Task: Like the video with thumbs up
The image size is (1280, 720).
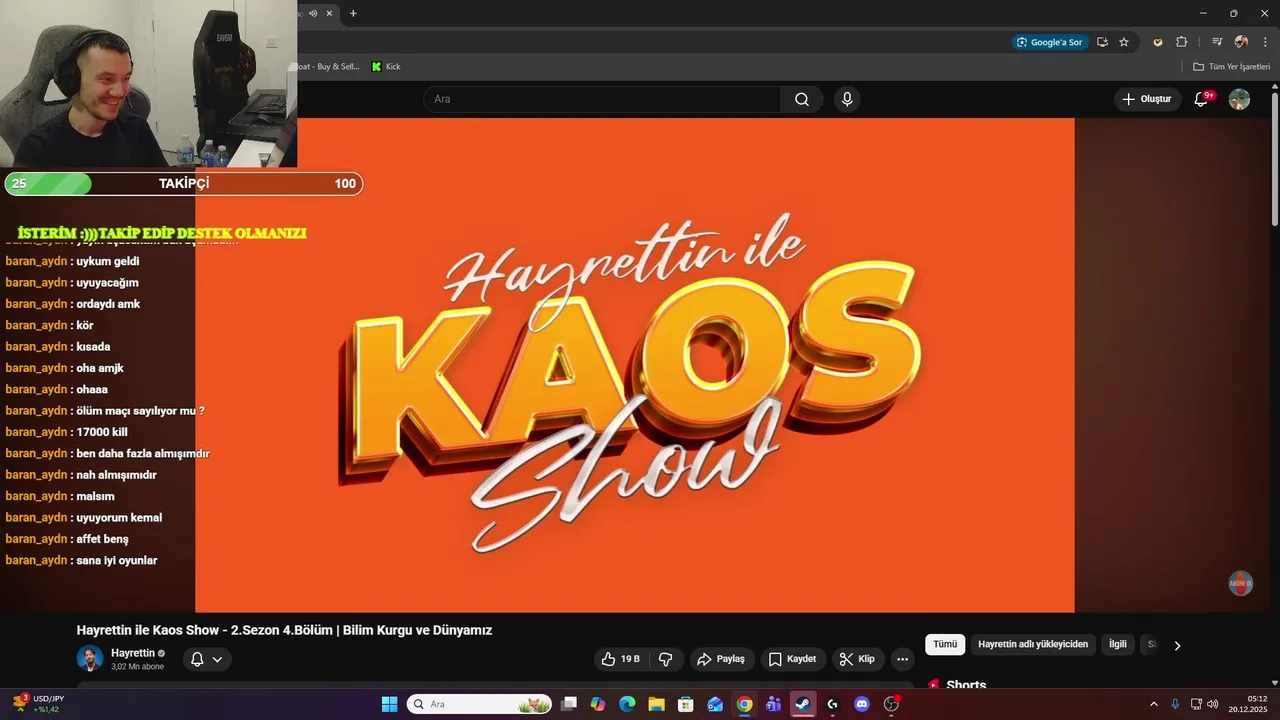Action: pyautogui.click(x=620, y=659)
